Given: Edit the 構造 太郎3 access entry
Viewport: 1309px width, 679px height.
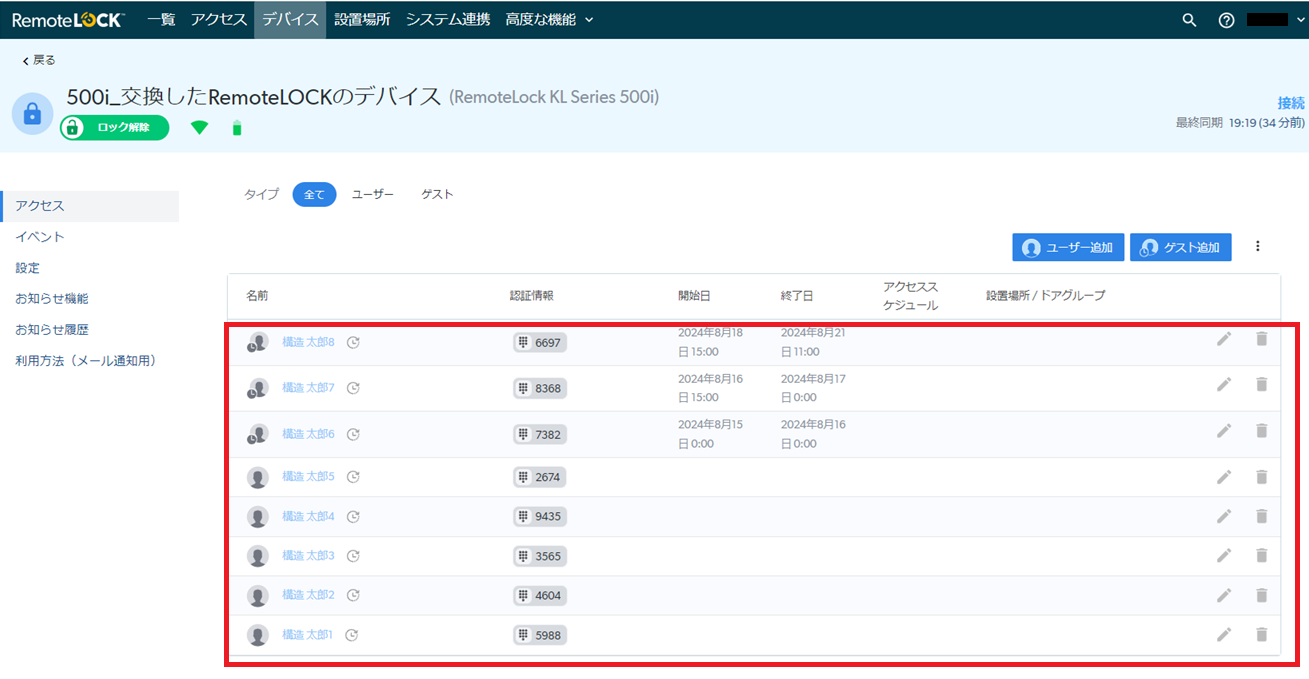Looking at the screenshot, I should click(x=1223, y=556).
